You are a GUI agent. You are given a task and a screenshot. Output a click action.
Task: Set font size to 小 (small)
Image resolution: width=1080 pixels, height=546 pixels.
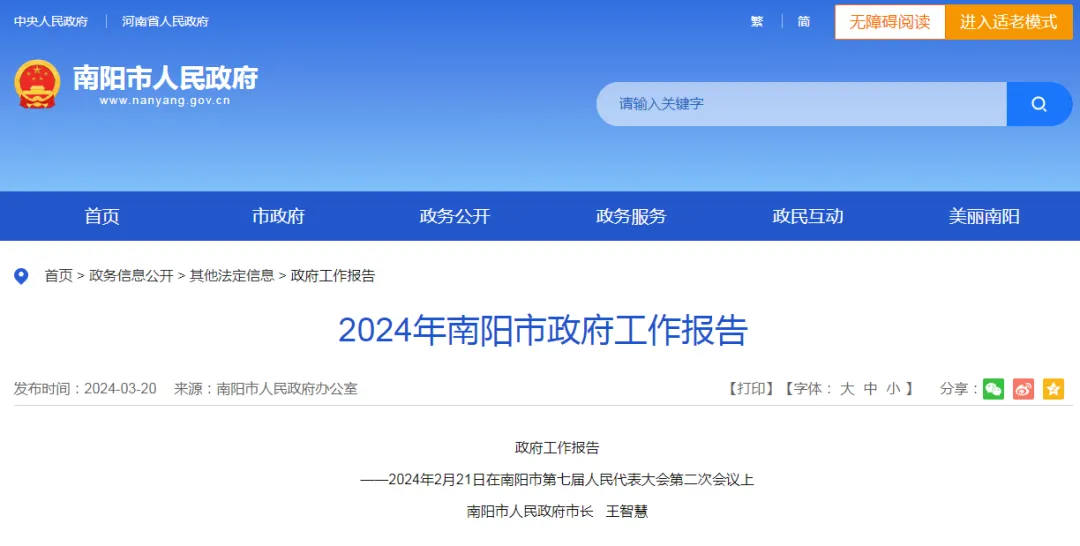pos(893,389)
